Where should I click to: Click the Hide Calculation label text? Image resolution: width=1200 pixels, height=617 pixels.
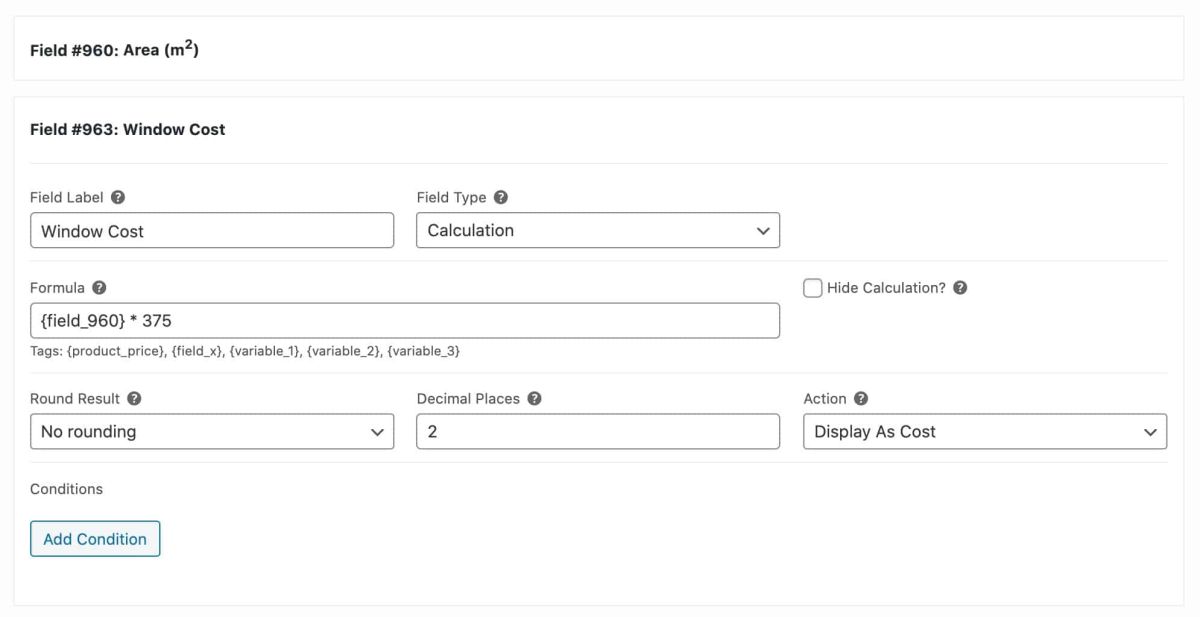tap(886, 288)
